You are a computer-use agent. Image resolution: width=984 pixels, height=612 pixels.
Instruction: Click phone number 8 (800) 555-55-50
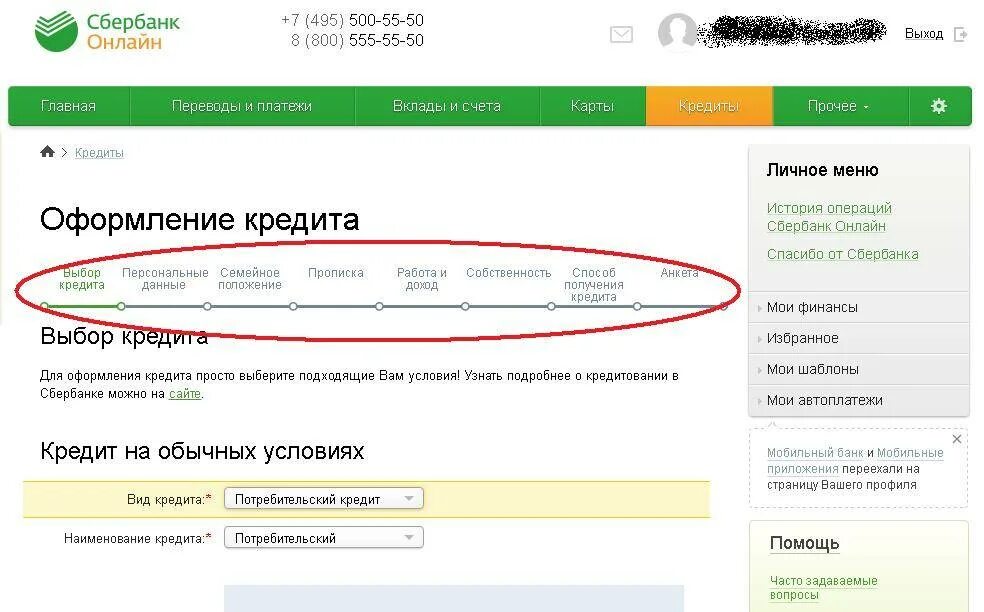tap(357, 40)
